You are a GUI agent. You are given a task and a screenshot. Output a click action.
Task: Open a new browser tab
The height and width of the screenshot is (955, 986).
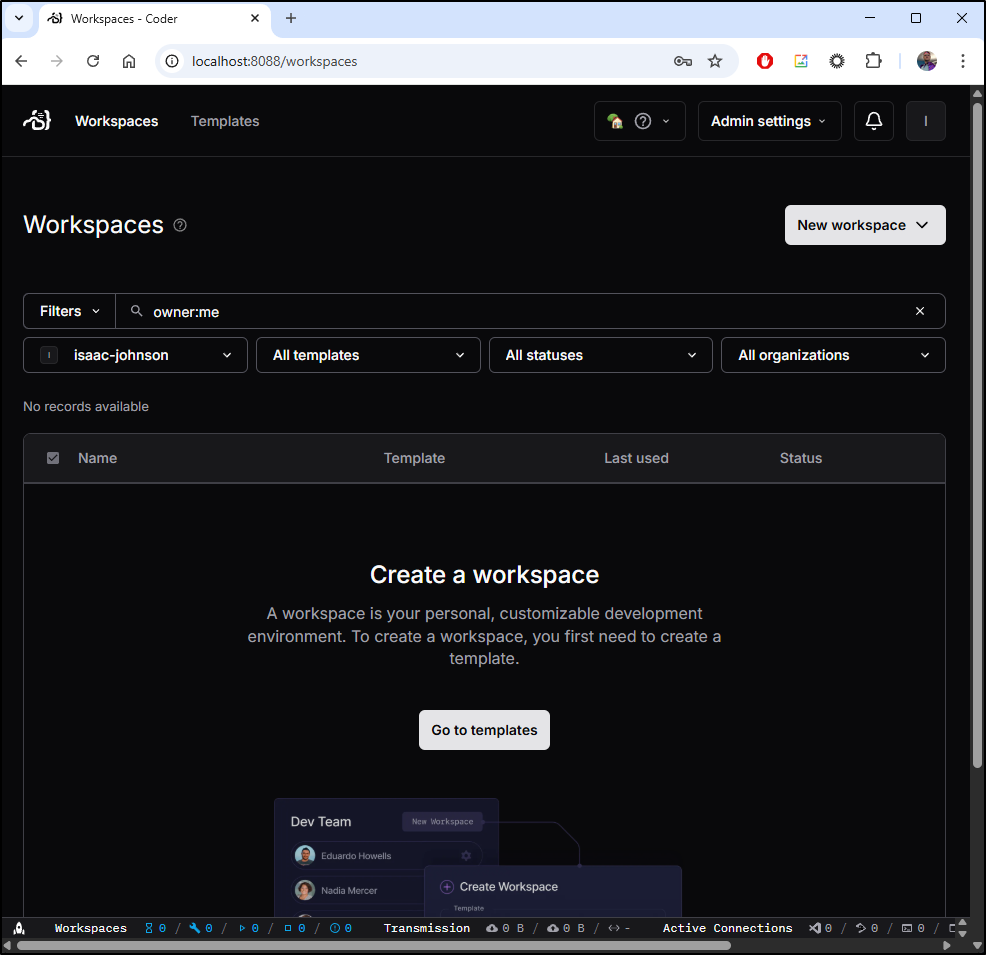(291, 18)
